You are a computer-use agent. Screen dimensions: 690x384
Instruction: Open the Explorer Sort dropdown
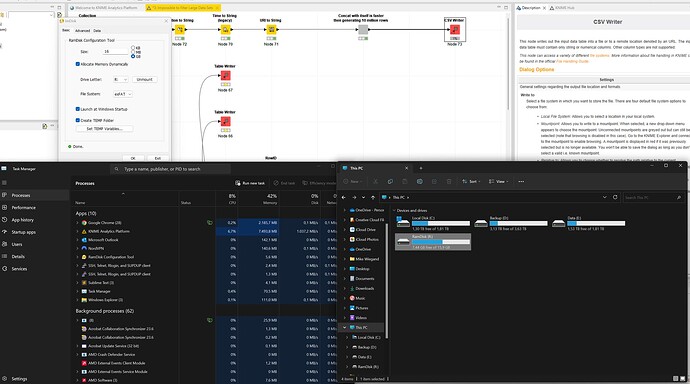[x=471, y=181]
